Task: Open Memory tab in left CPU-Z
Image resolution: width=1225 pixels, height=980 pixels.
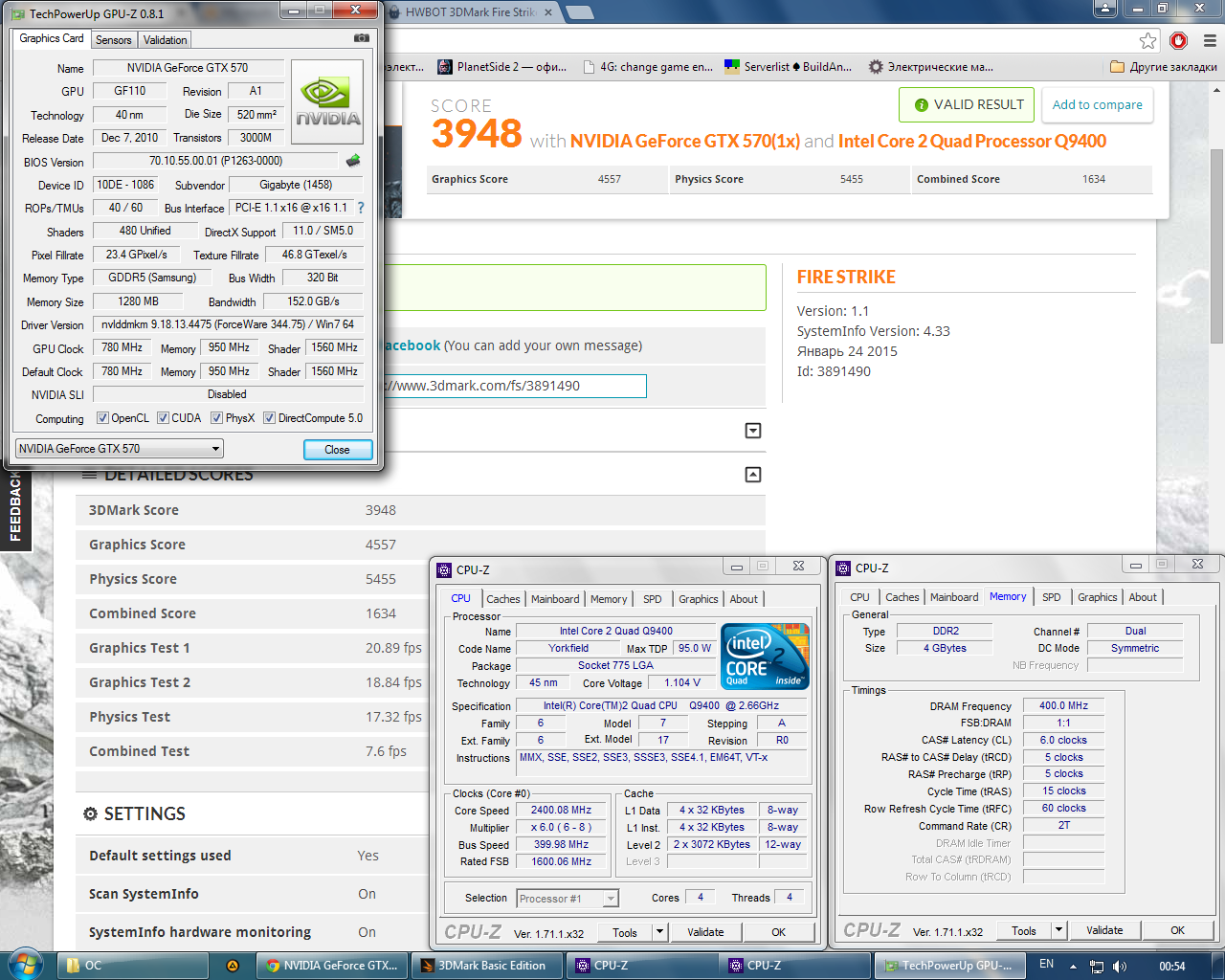Action: coord(609,599)
